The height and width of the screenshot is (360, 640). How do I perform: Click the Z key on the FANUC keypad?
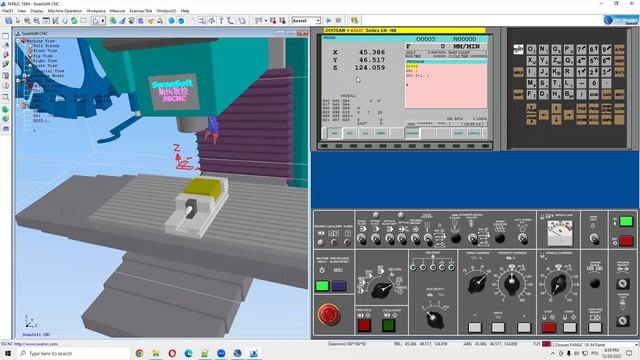[556, 61]
